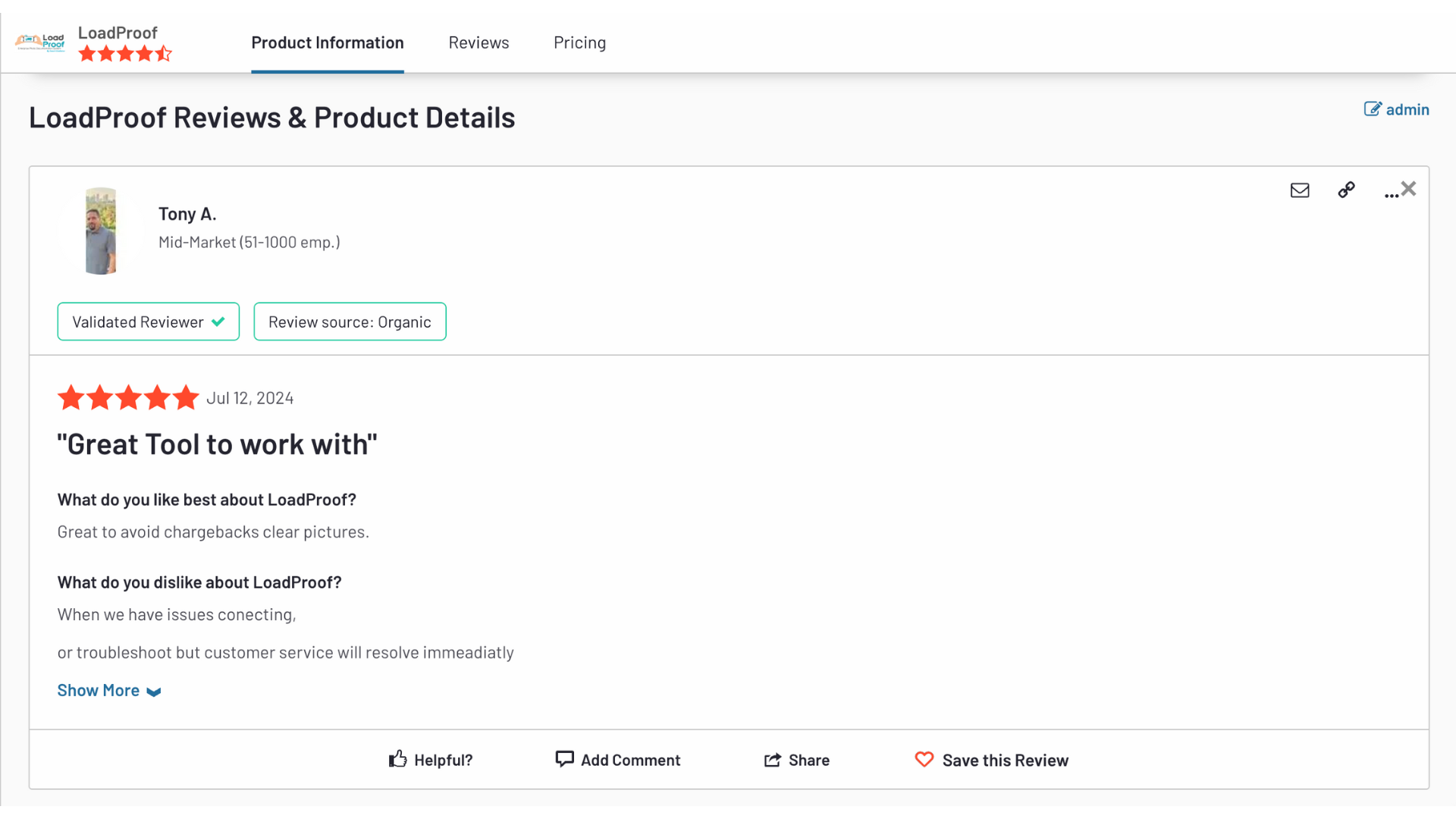Click the LoadProof star rating in header
Viewport: 1456px width, 819px height.
tap(125, 54)
